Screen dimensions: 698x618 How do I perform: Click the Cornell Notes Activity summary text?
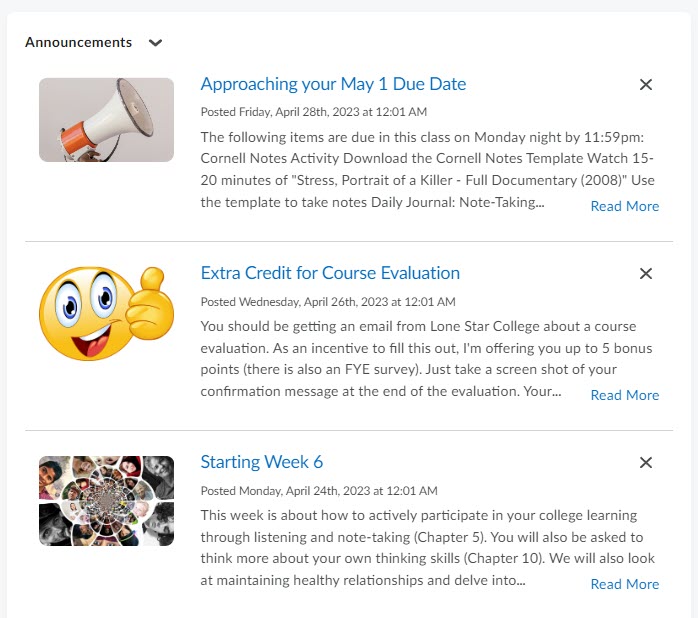(427, 170)
